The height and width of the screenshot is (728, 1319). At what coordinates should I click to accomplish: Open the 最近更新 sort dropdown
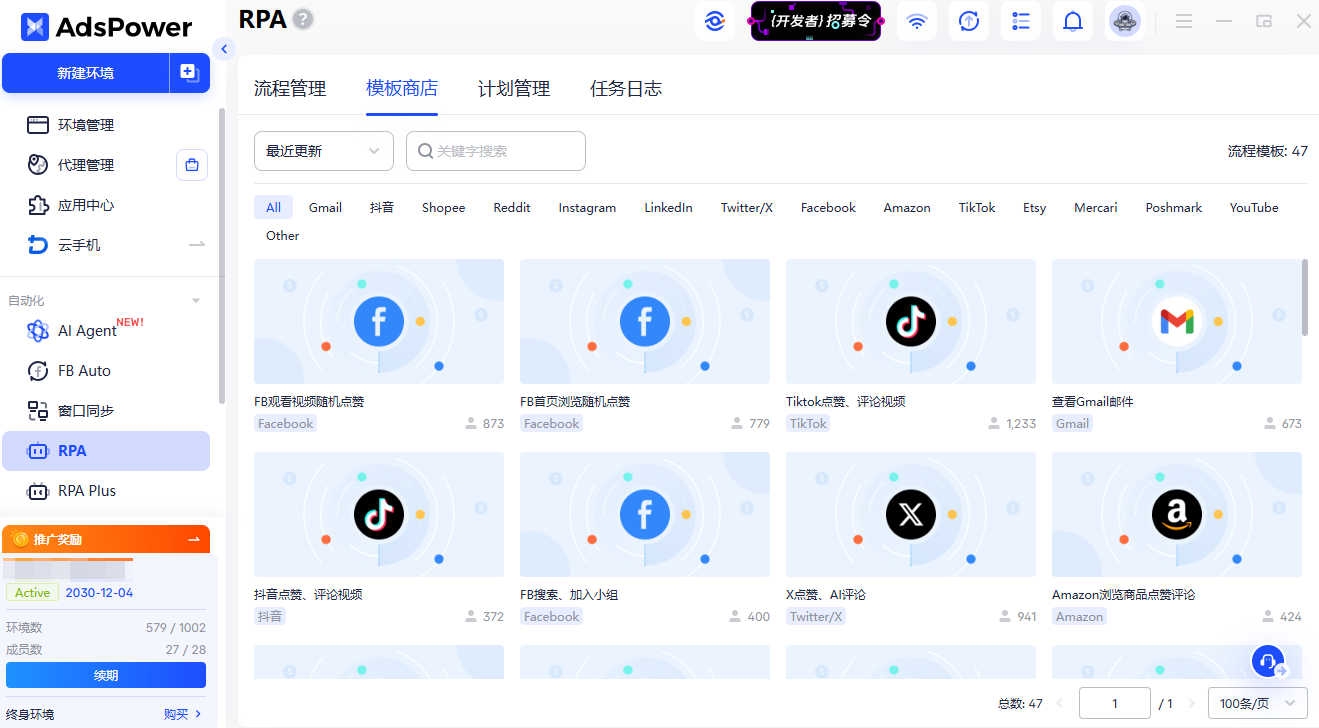pos(323,151)
